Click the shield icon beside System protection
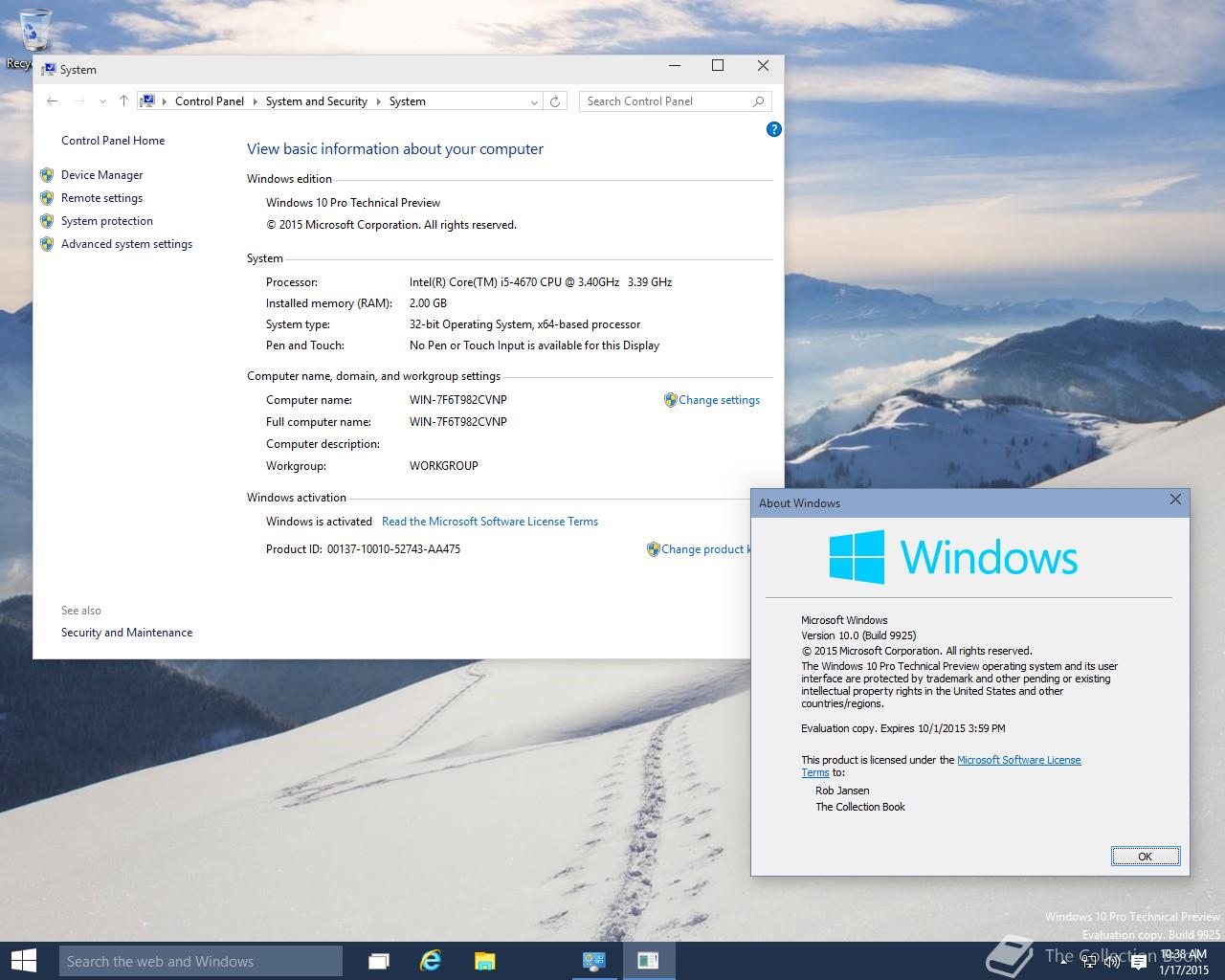Screen dimensions: 1225x980 tap(47, 220)
